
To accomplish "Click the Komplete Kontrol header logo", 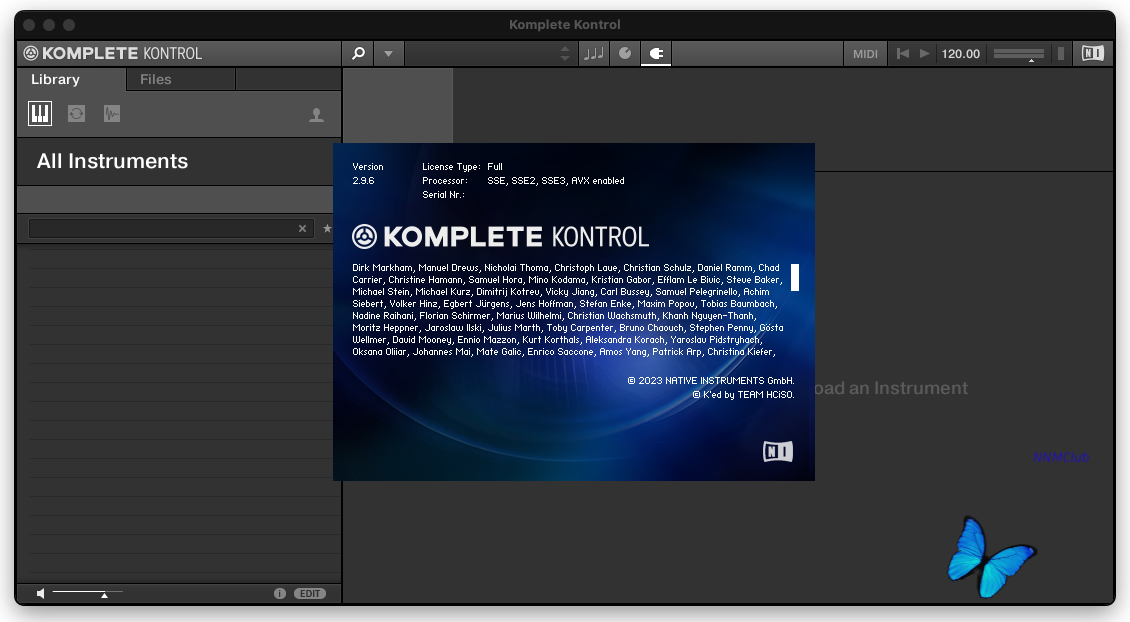I will point(112,53).
